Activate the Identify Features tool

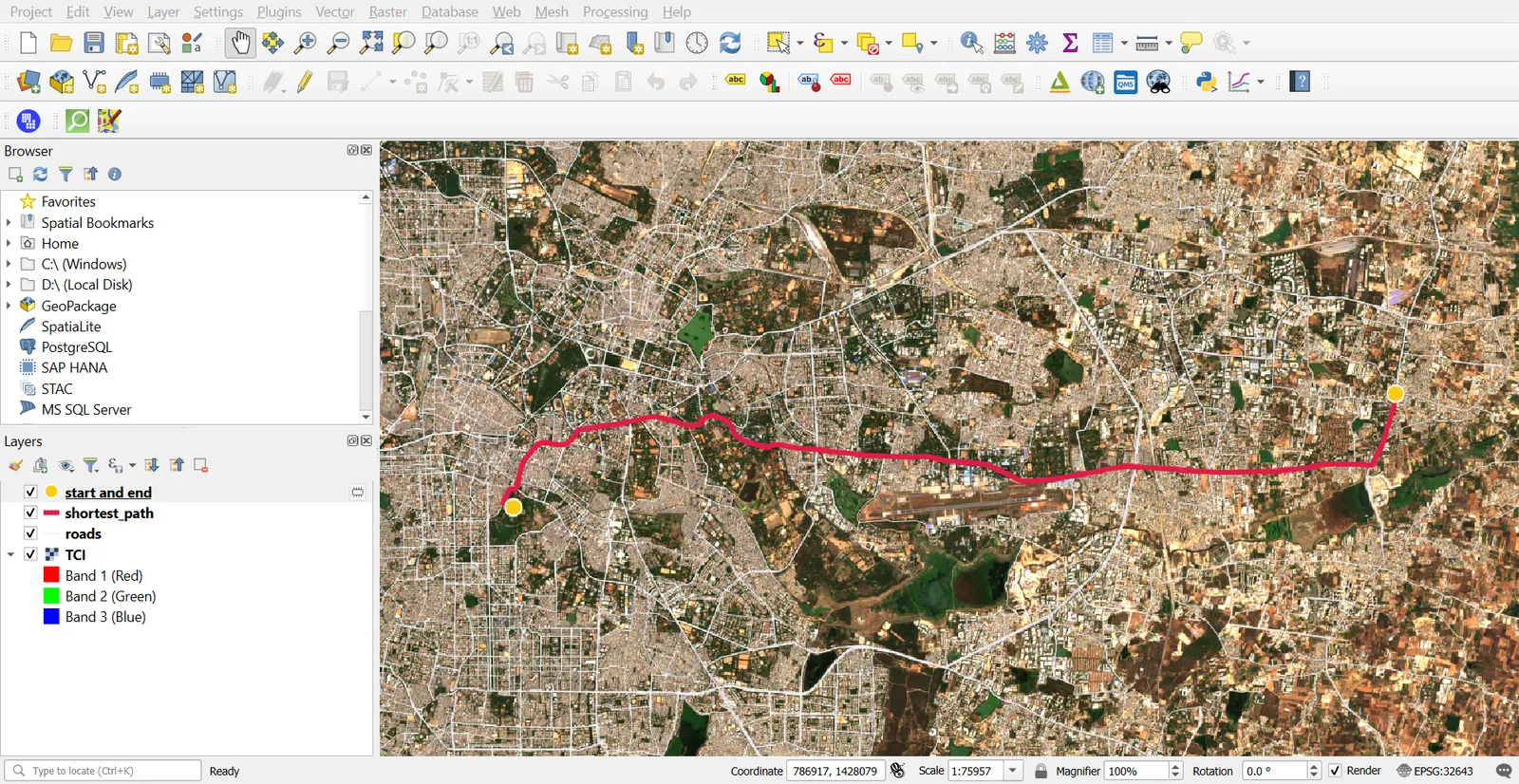pos(971,43)
